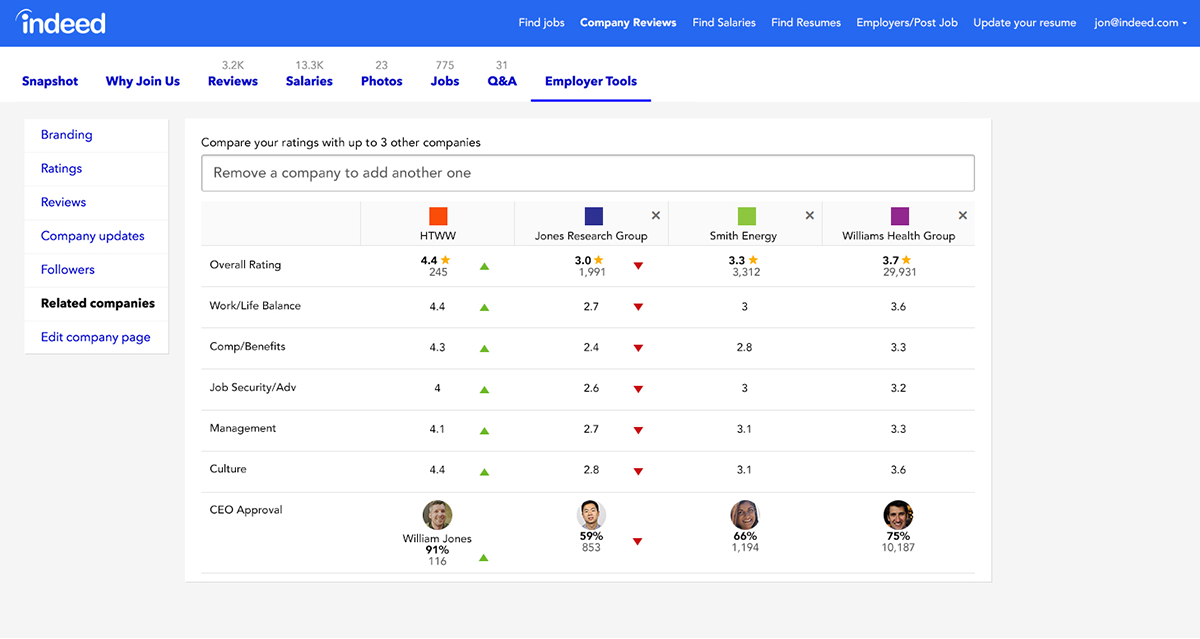
Task: Click green up arrow in Culture row
Action: [x=484, y=471]
